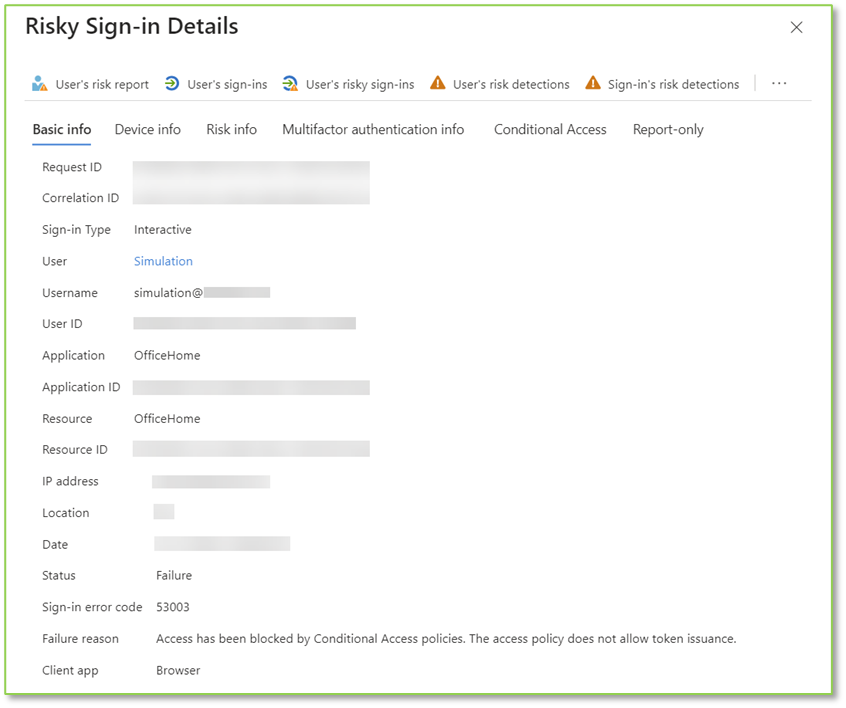Expand the ellipsis for more commands

pyautogui.click(x=779, y=84)
